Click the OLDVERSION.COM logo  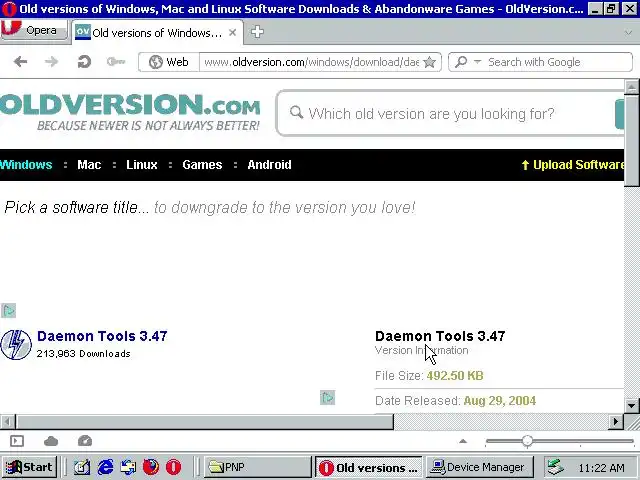coord(130,112)
